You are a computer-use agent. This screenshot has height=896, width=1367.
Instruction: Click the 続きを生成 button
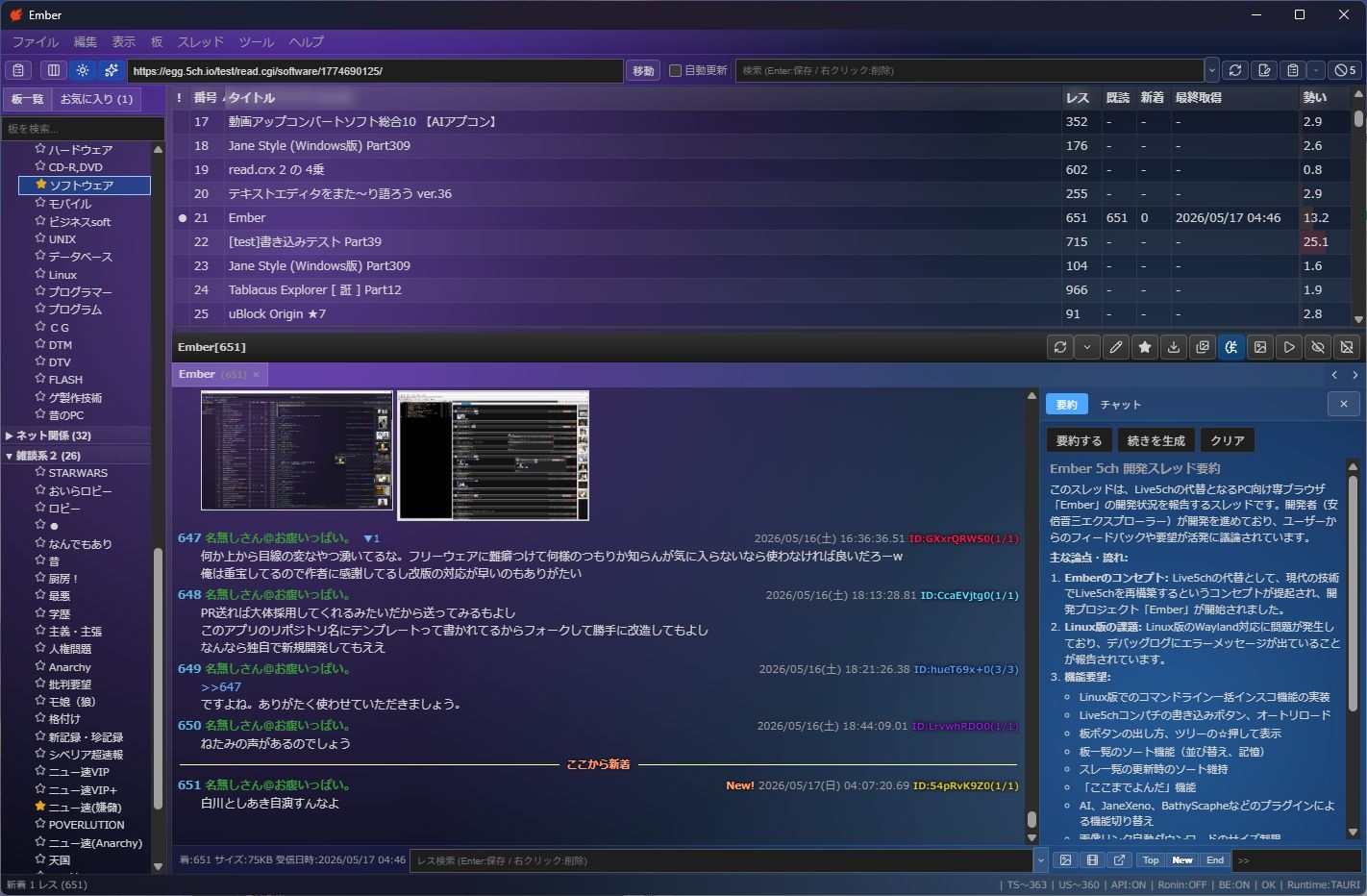(1156, 440)
